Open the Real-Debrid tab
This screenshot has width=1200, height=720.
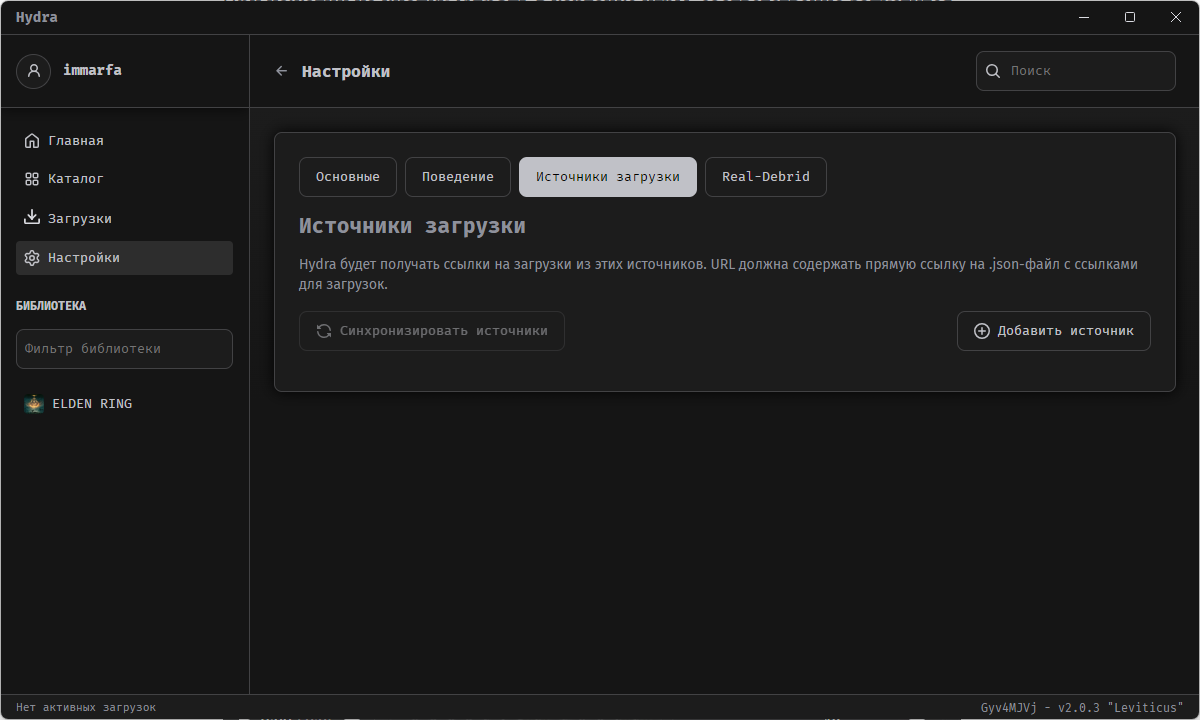766,177
